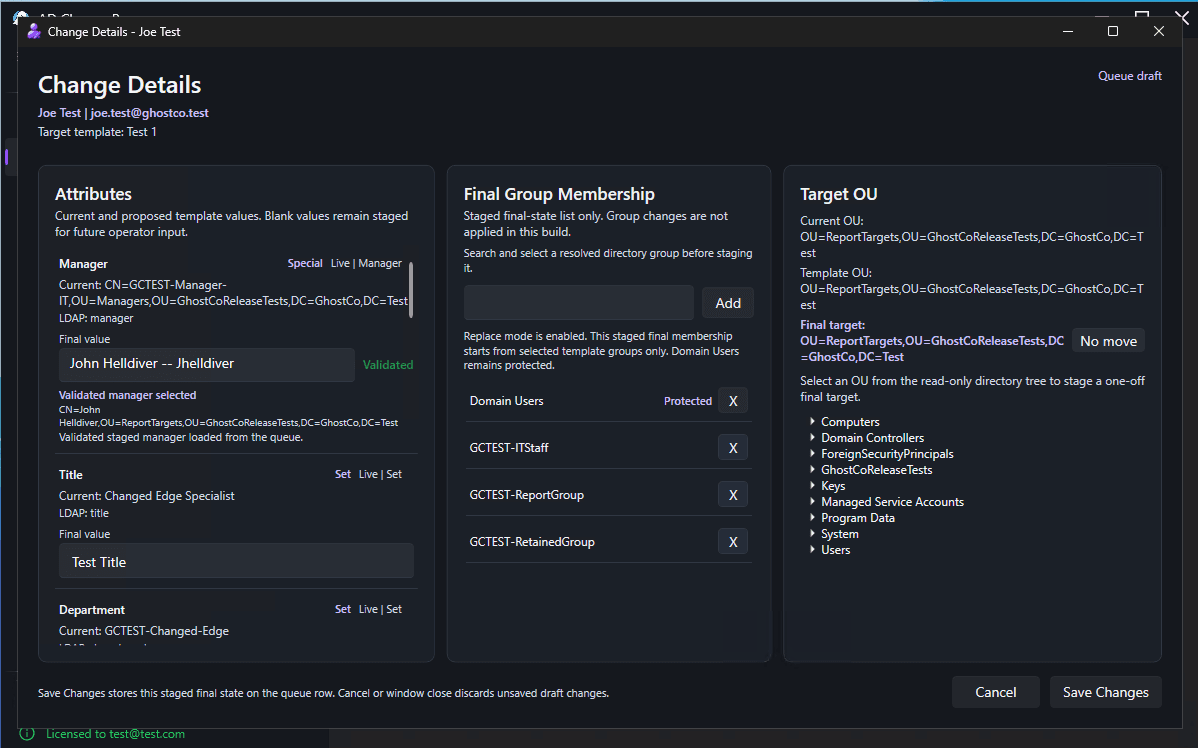
Task: Click the Attributes panel scrollbar
Action: [411, 290]
